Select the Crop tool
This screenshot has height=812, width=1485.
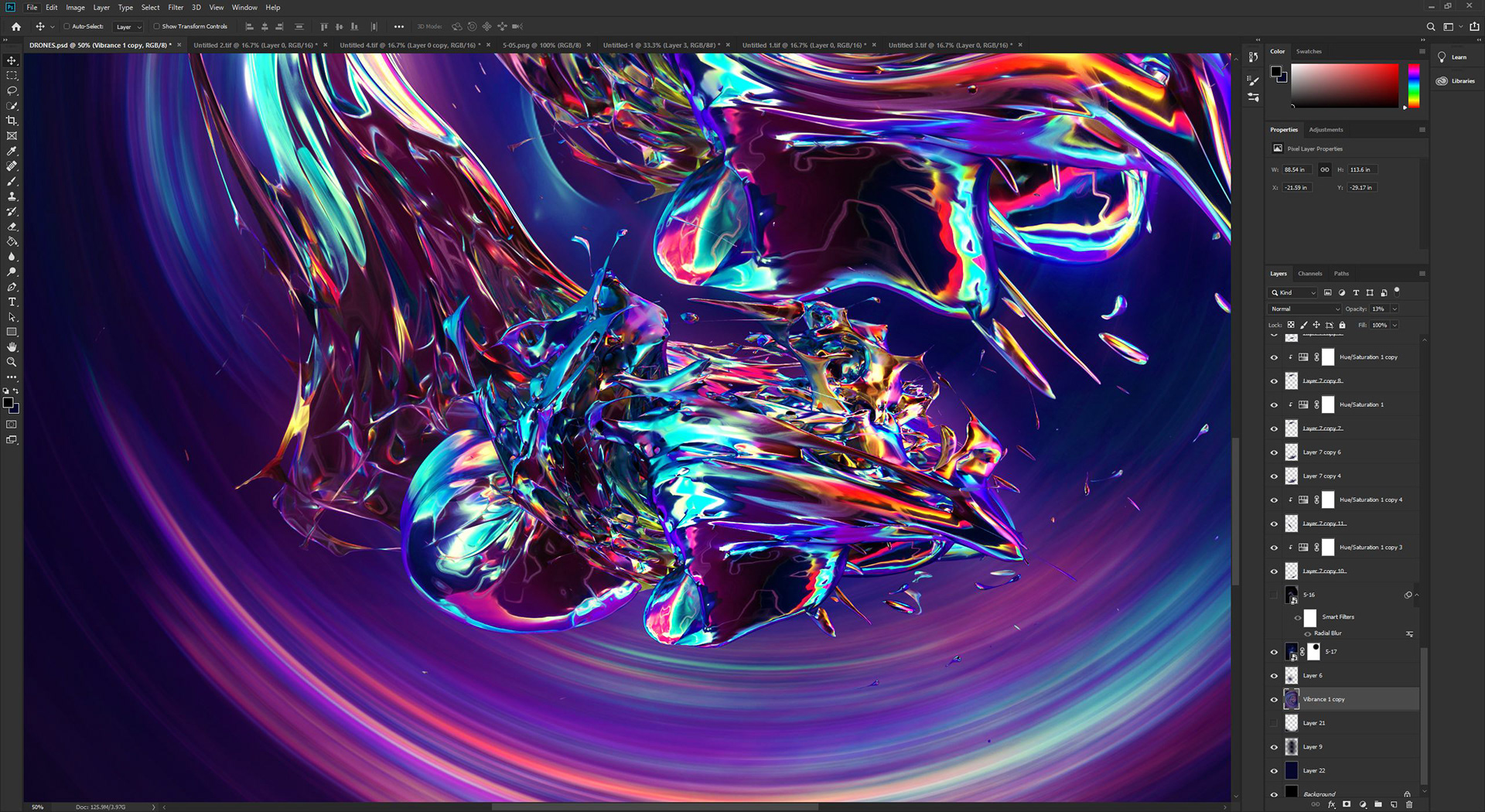pos(12,121)
